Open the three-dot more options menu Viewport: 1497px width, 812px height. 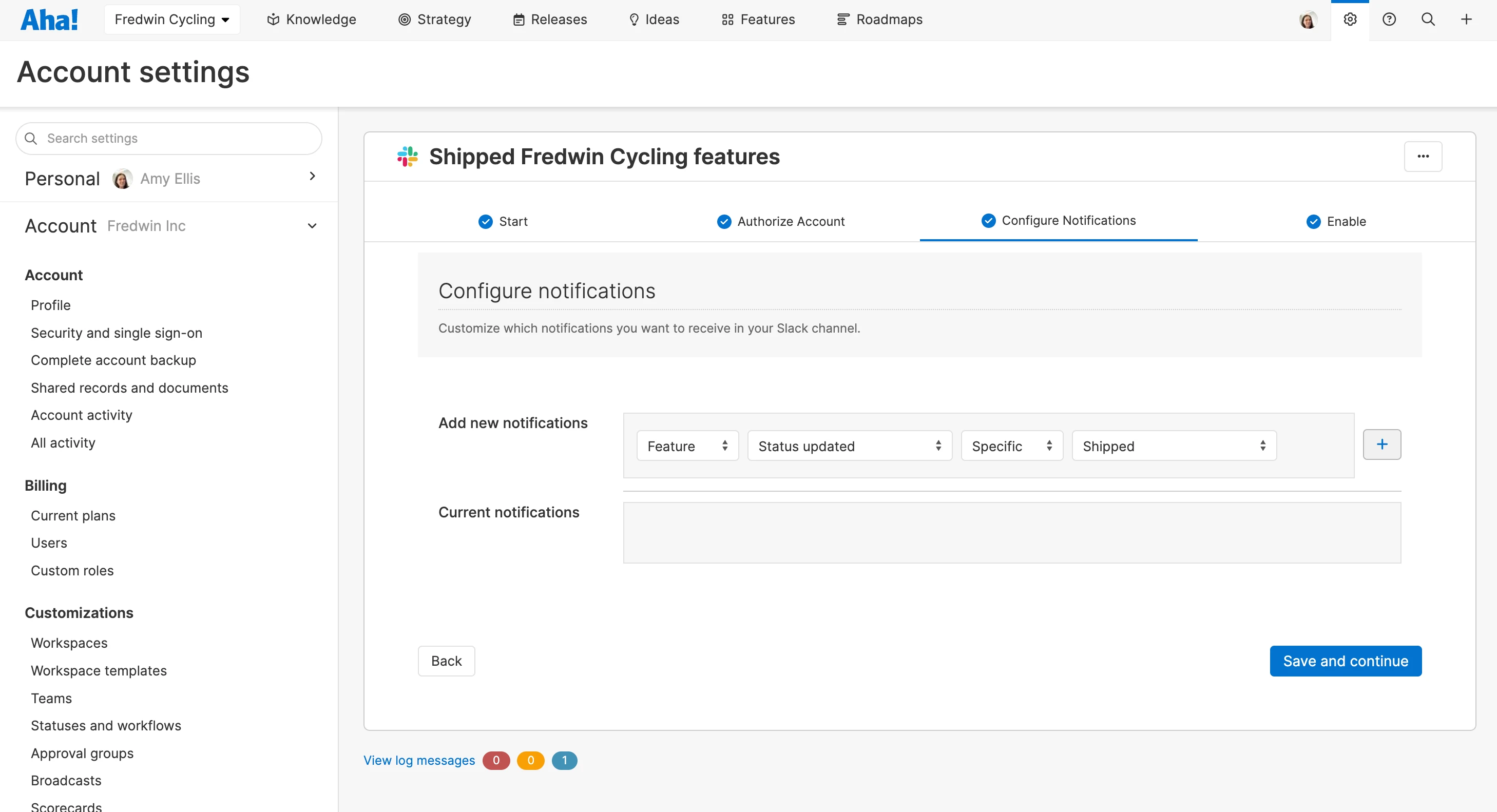1423,156
